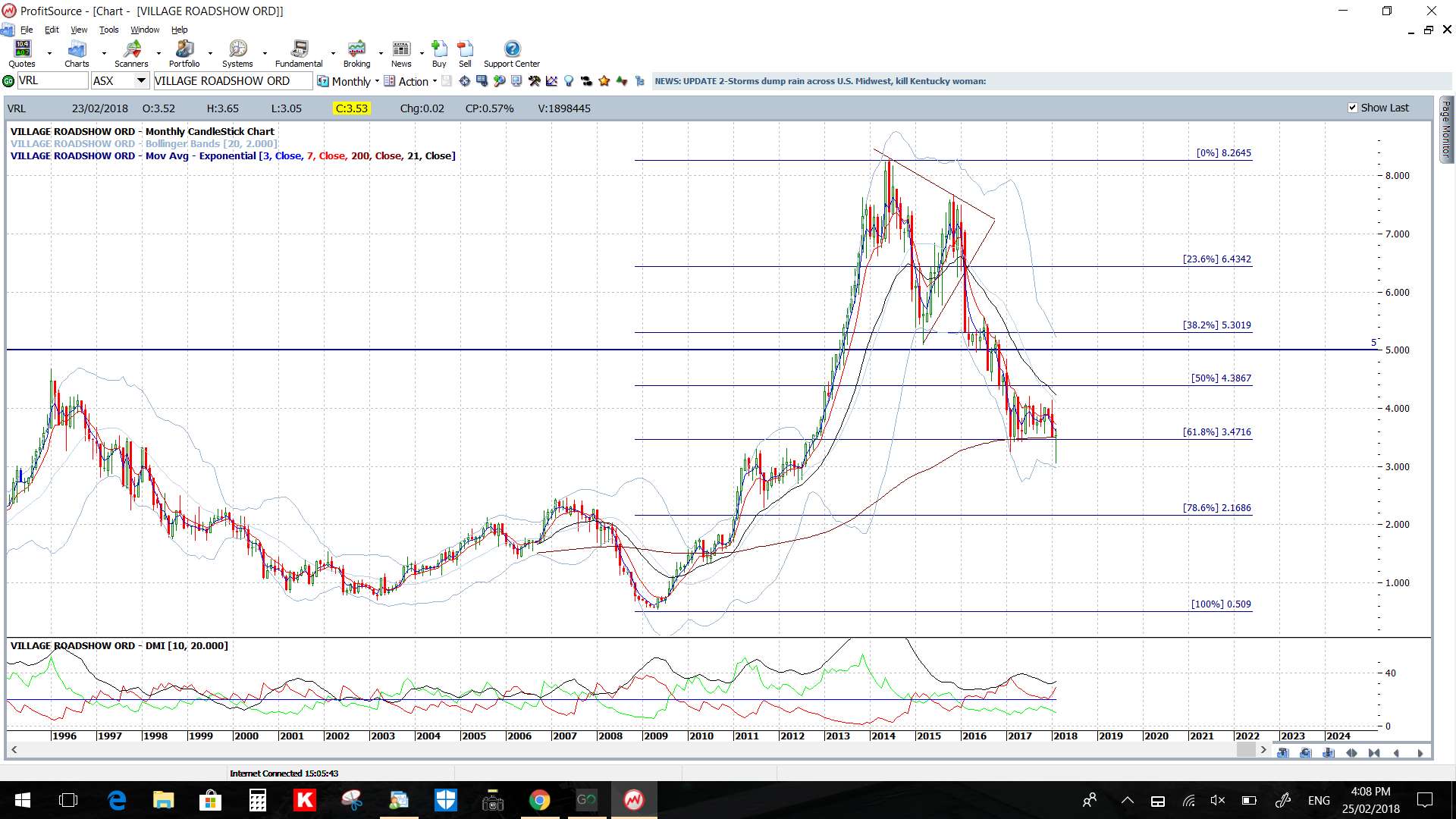
Task: Open the Systems tool
Action: (x=237, y=54)
